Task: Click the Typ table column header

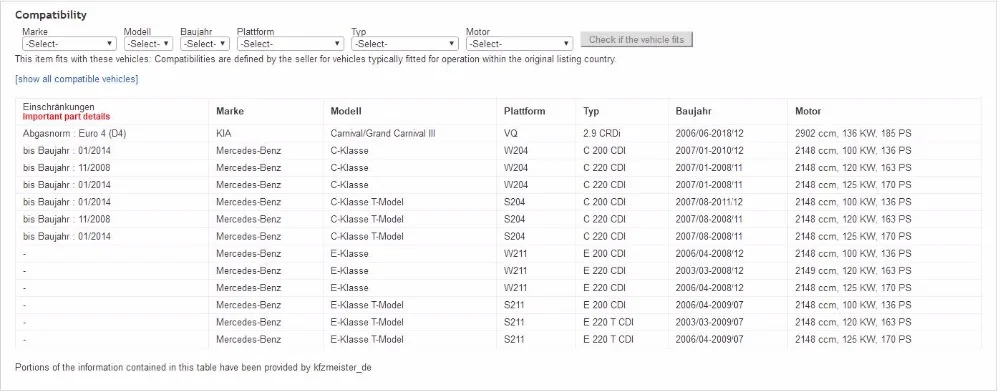Action: pyautogui.click(x=591, y=112)
